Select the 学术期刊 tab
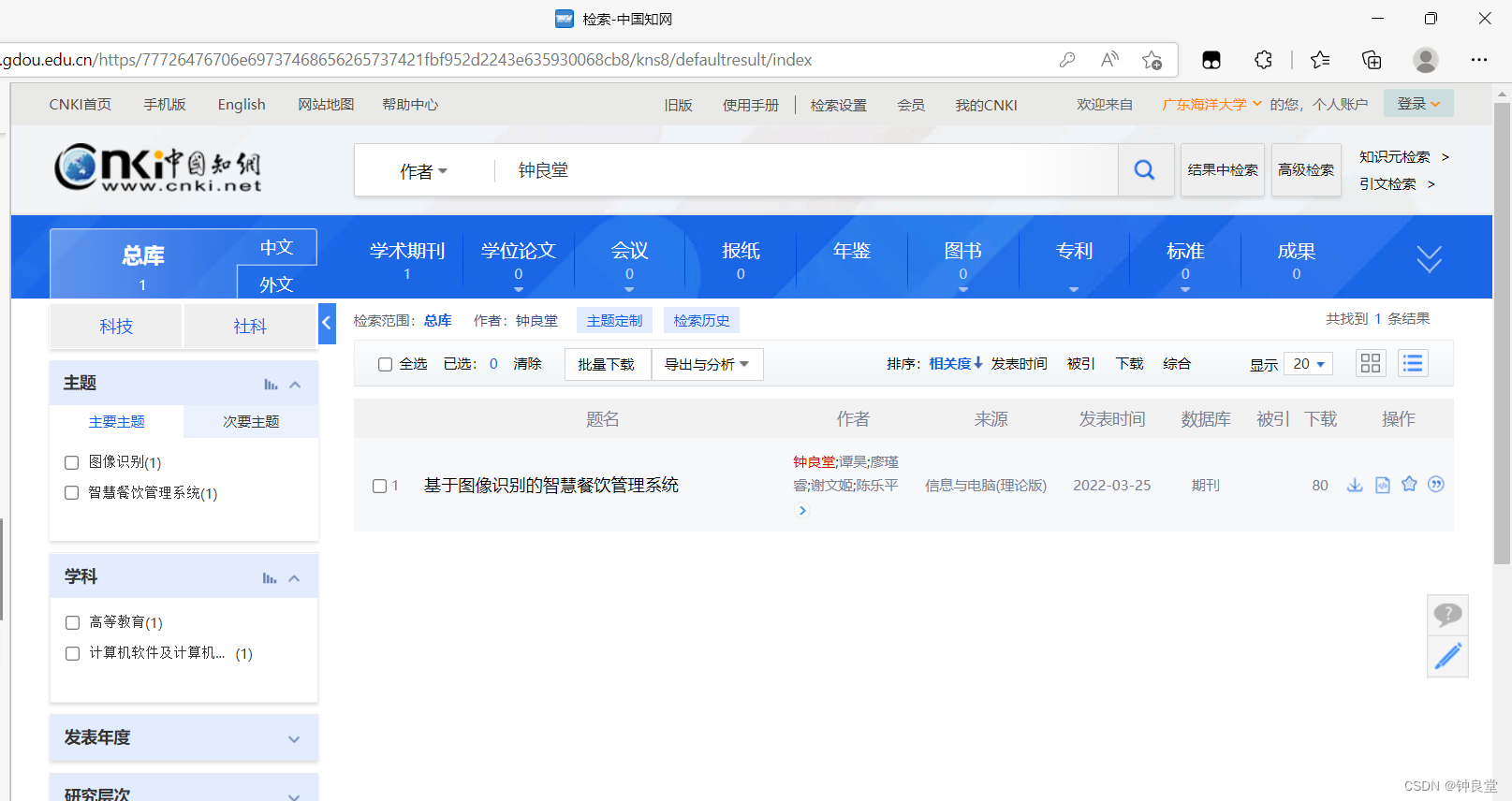The height and width of the screenshot is (801, 1512). 407,259
